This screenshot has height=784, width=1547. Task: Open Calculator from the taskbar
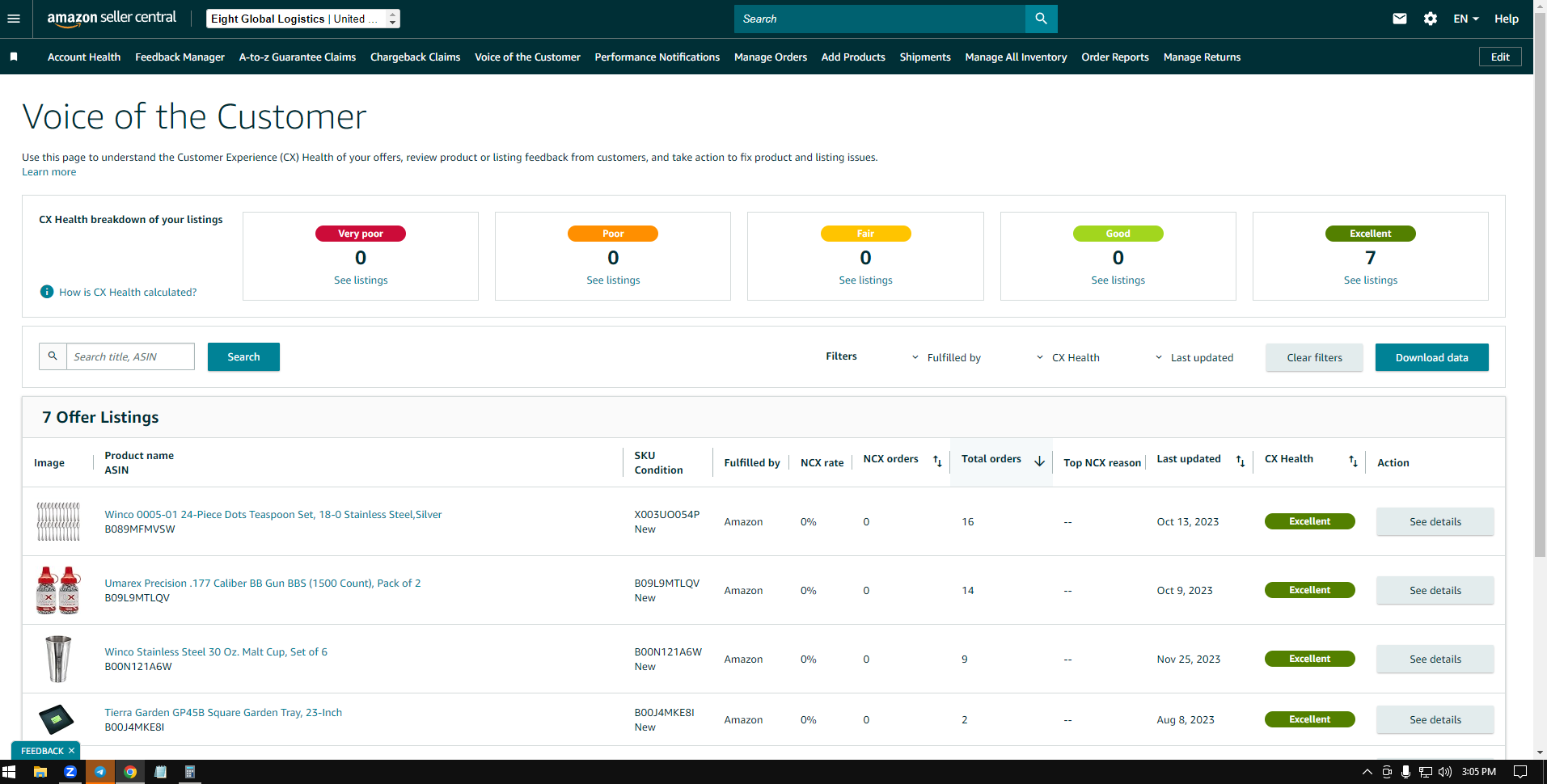pos(190,772)
